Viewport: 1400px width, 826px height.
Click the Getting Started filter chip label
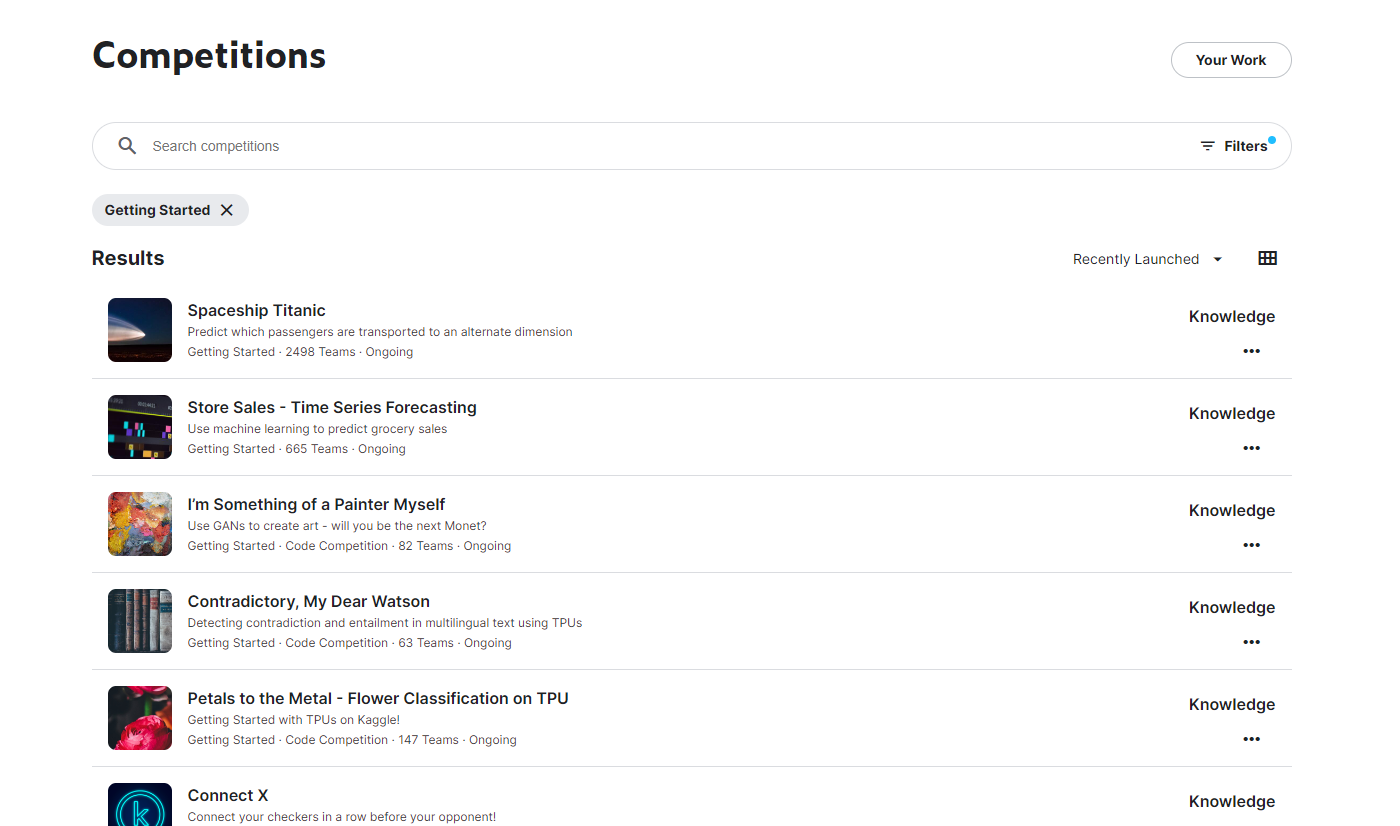pos(157,210)
